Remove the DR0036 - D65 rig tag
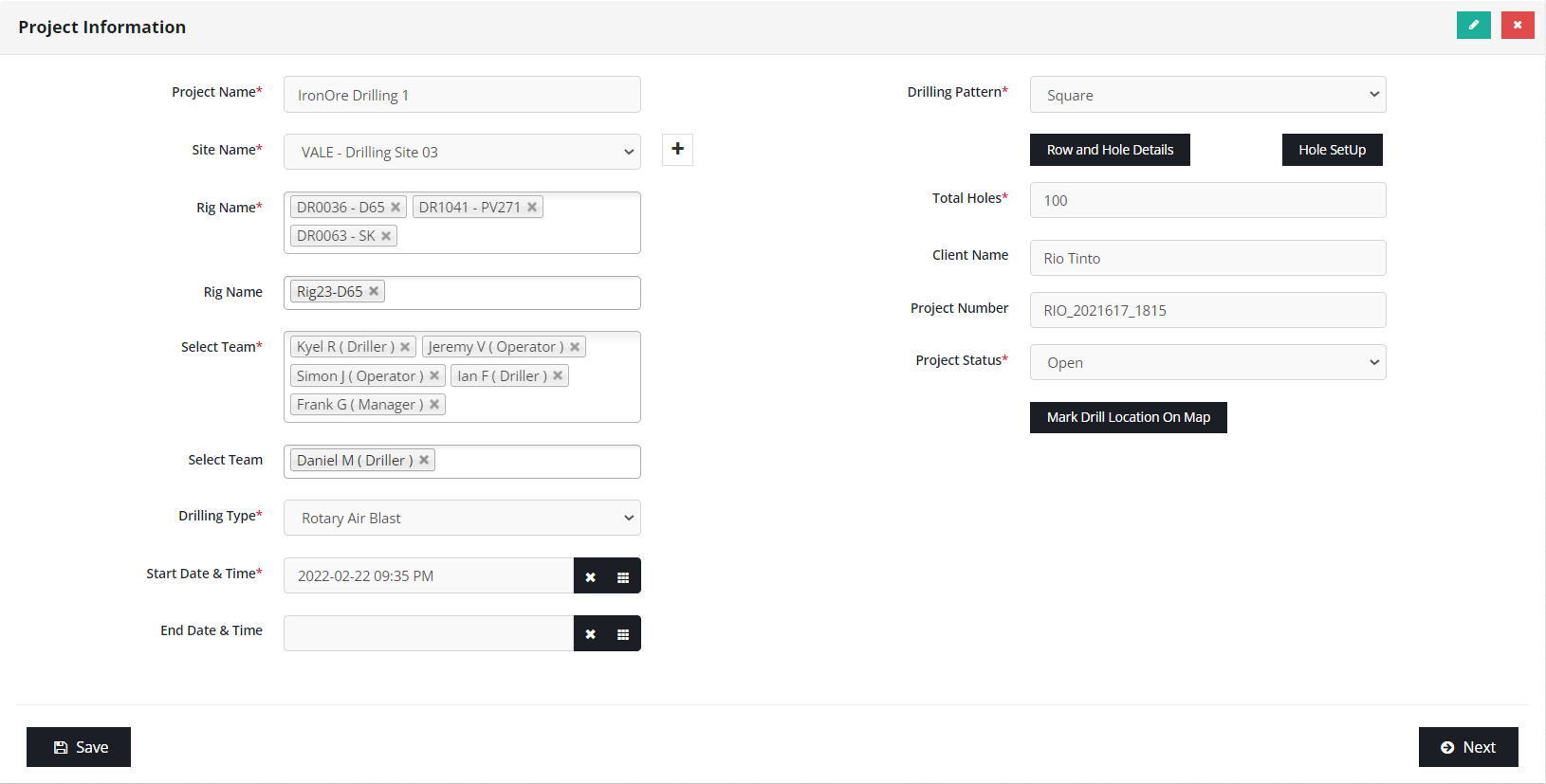 coord(396,208)
